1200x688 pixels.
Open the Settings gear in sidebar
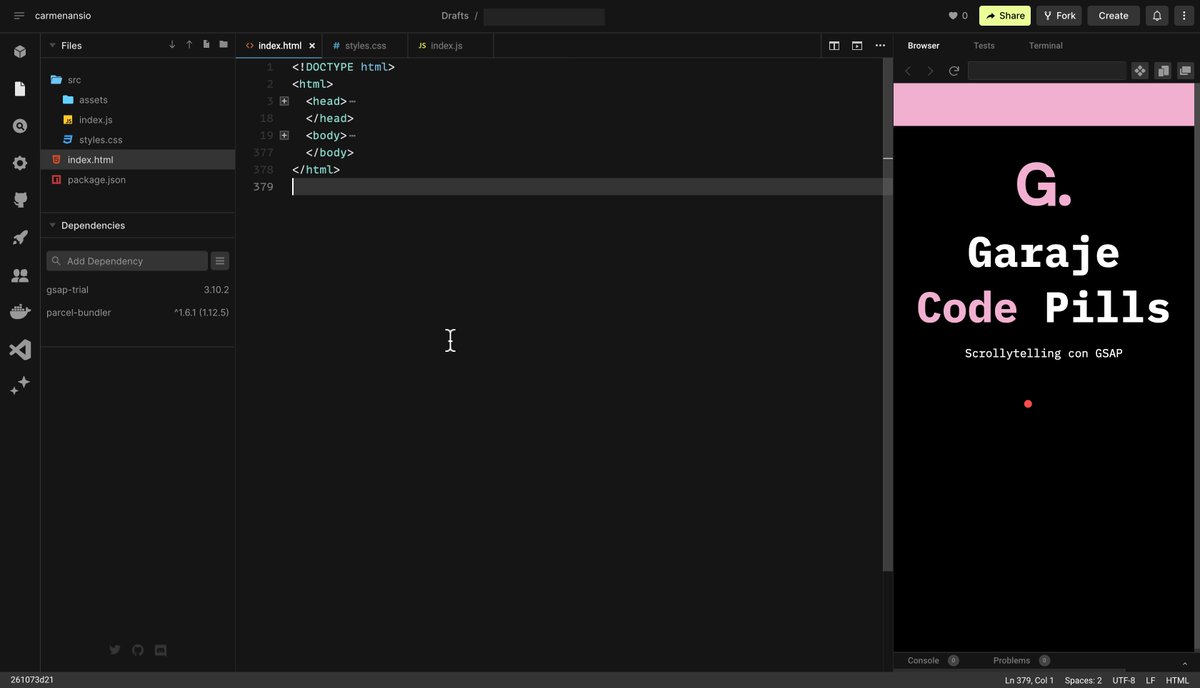(20, 163)
